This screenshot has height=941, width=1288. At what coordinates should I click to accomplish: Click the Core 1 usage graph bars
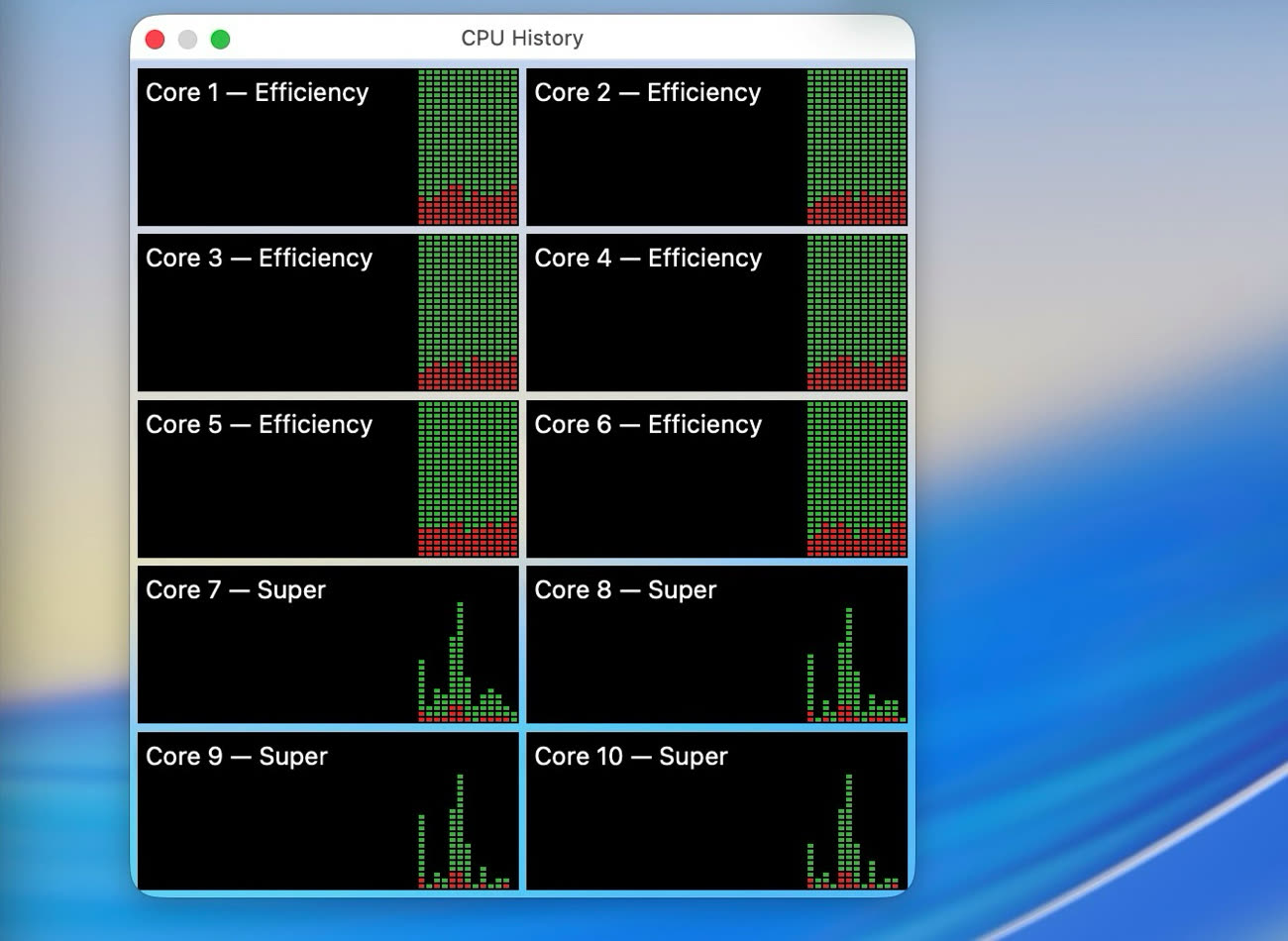468,147
